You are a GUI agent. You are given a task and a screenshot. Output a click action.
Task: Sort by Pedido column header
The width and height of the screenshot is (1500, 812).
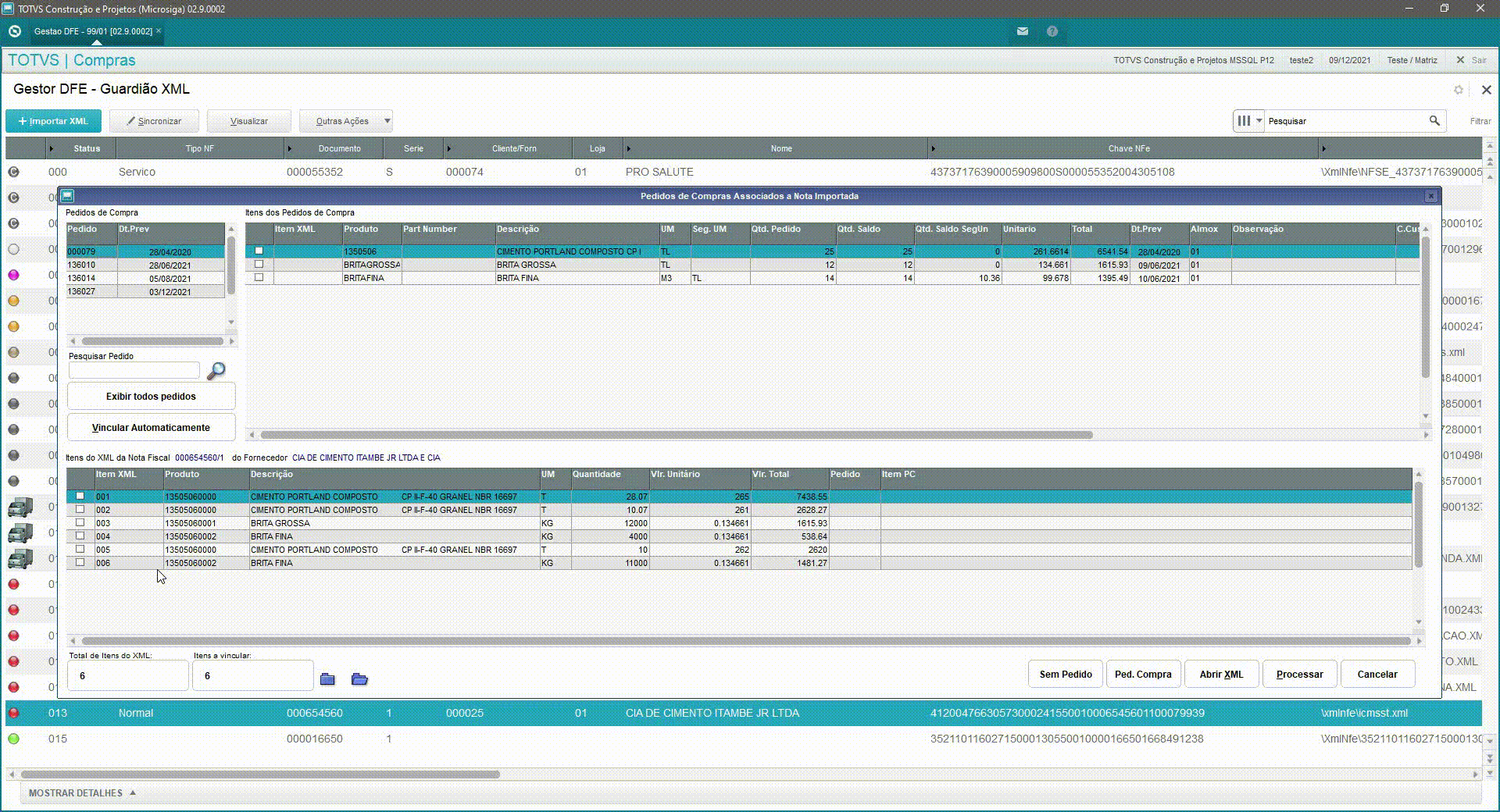click(91, 233)
